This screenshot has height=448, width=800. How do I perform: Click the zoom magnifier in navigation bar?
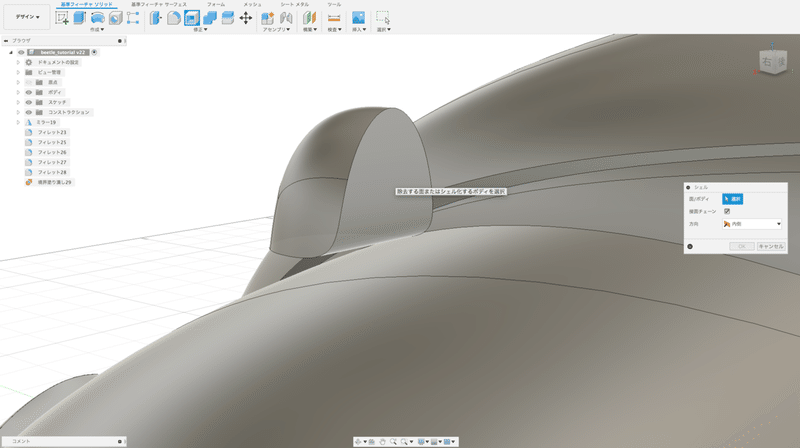coord(393,441)
